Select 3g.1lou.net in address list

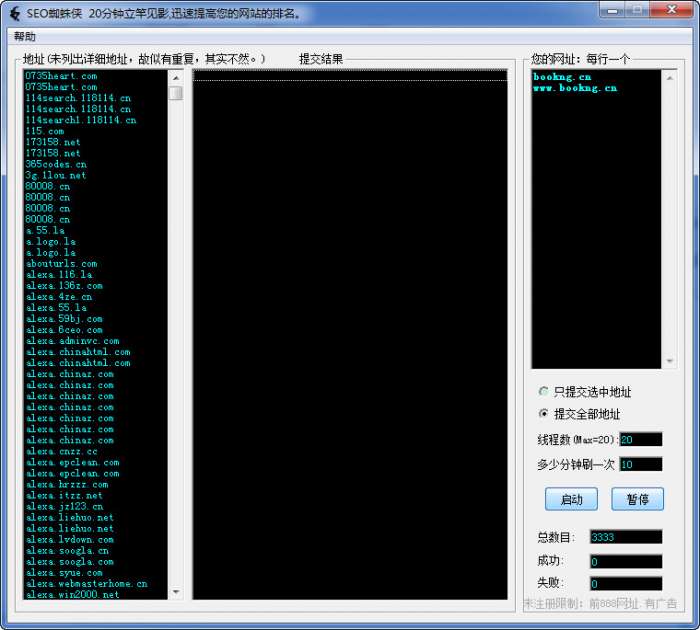pyautogui.click(x=55, y=175)
